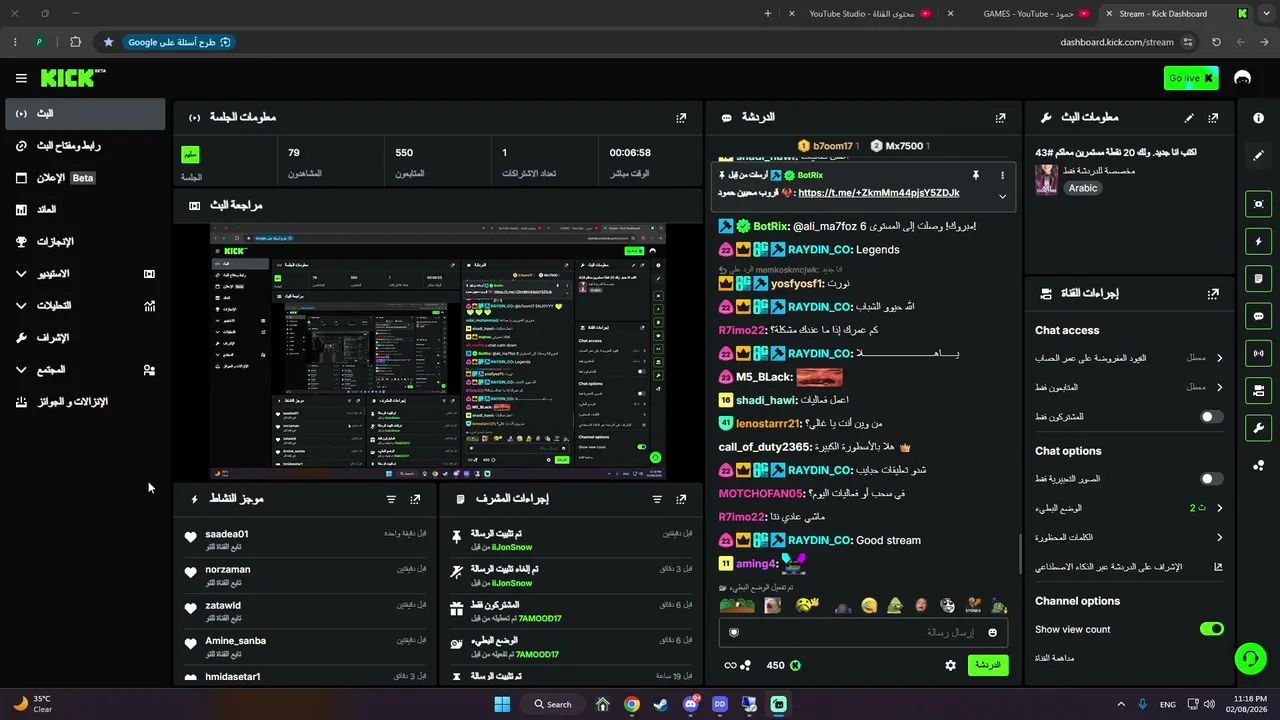The width and height of the screenshot is (1280, 720).
Task: Click the Arabic language tag
Action: (x=1082, y=188)
